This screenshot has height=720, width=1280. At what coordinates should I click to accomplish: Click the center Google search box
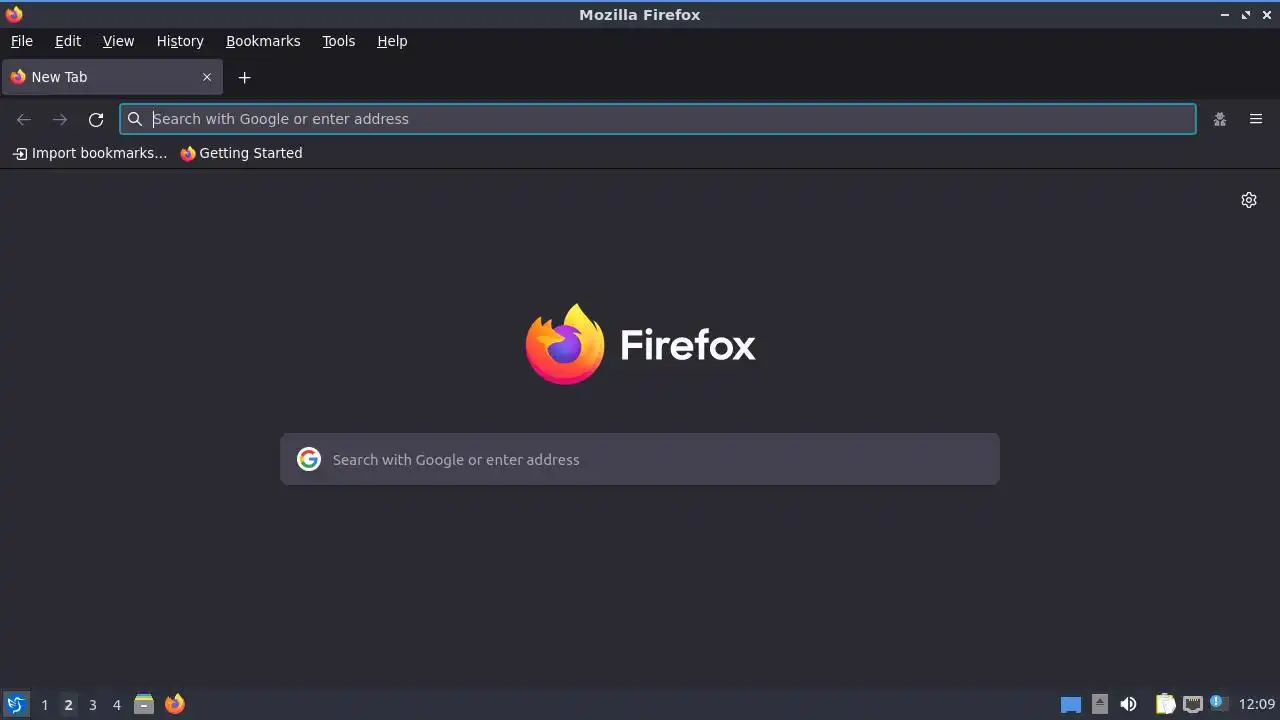[640, 459]
